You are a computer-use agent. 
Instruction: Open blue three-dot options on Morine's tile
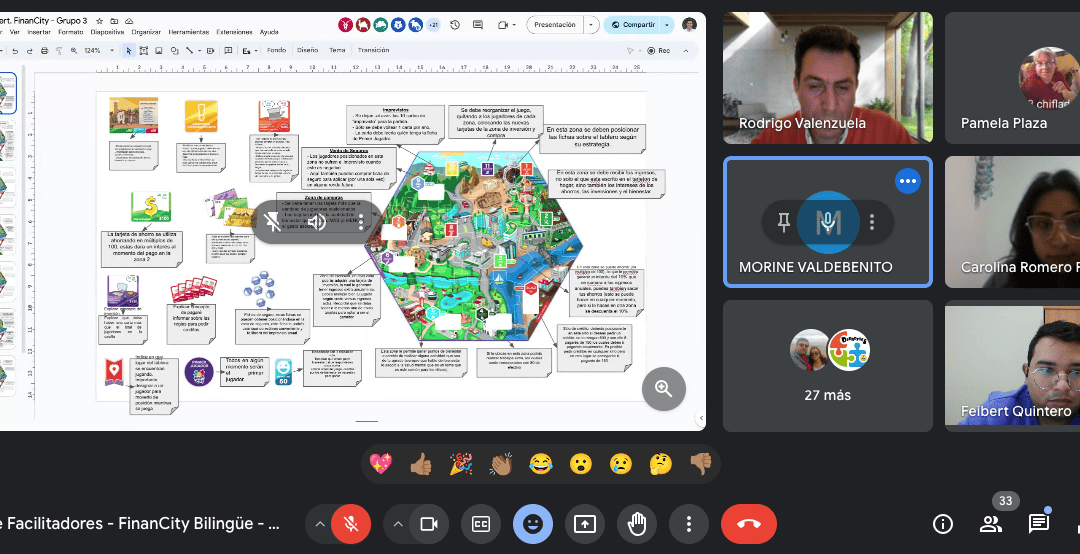click(x=908, y=181)
